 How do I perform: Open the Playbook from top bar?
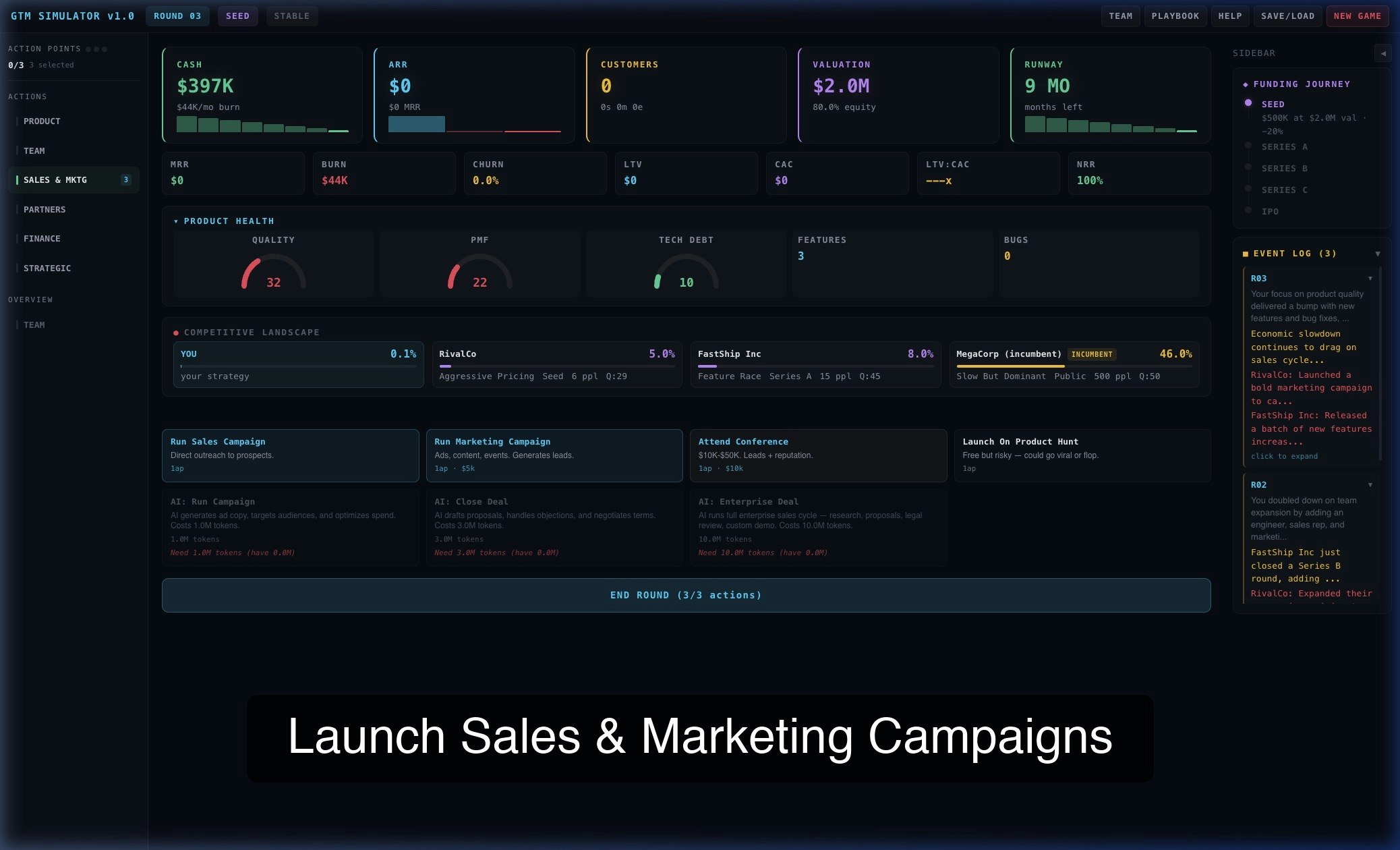click(1175, 16)
